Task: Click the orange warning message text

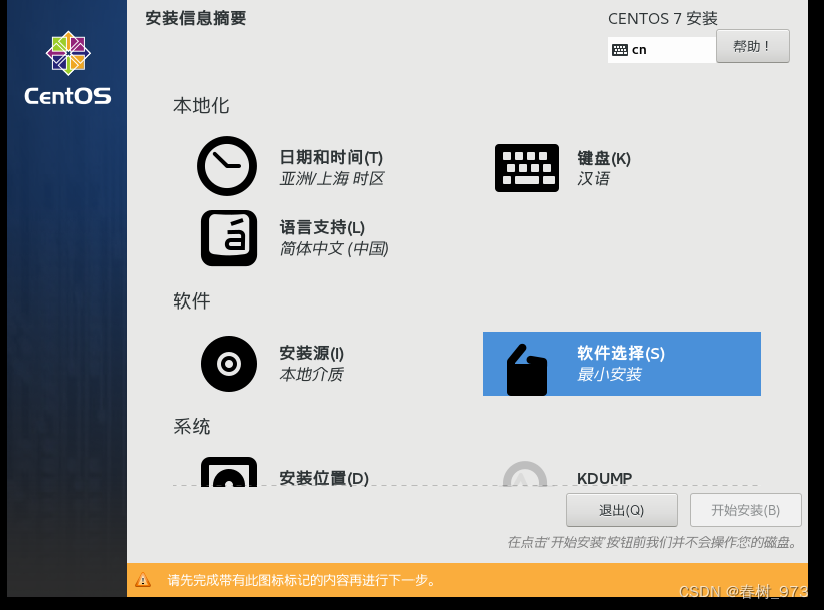Action: pyautogui.click(x=302, y=580)
